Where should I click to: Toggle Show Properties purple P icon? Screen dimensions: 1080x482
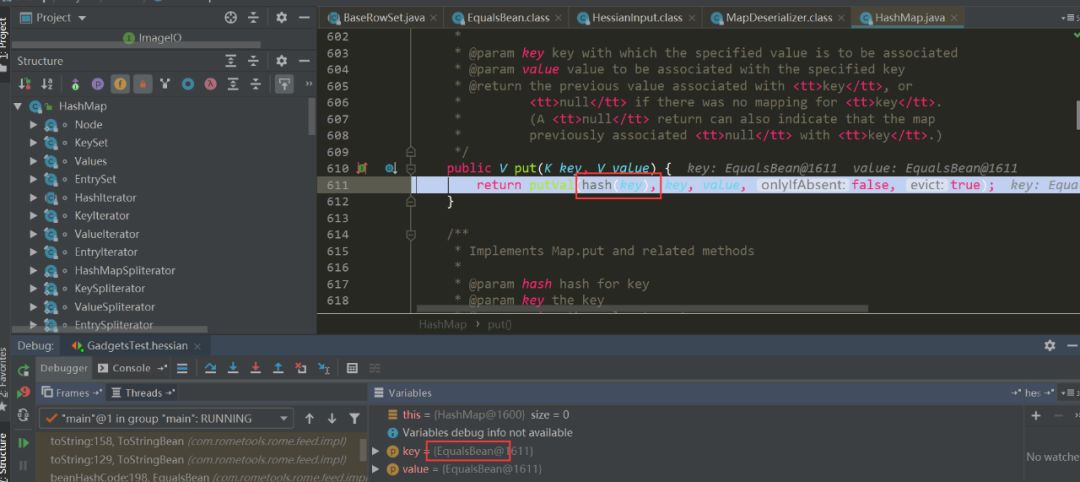coord(98,84)
